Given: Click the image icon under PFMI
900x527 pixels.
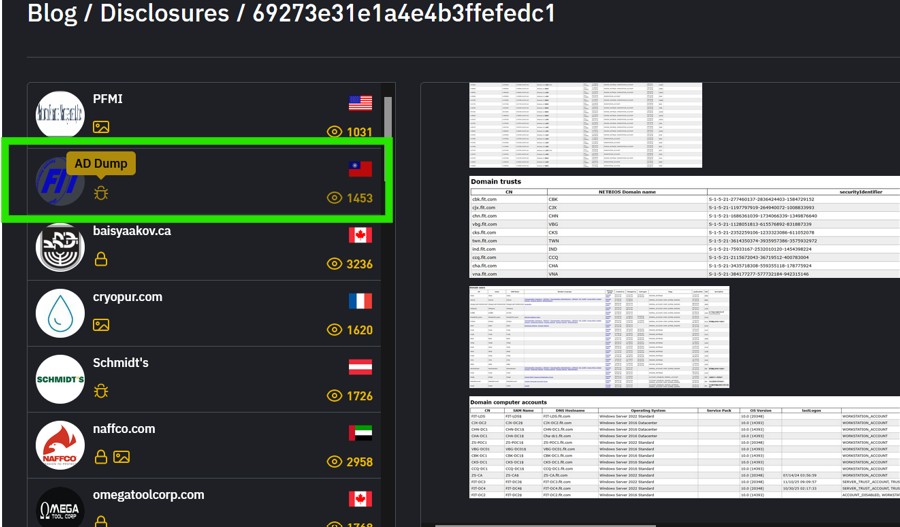Looking at the screenshot, I should 101,127.
